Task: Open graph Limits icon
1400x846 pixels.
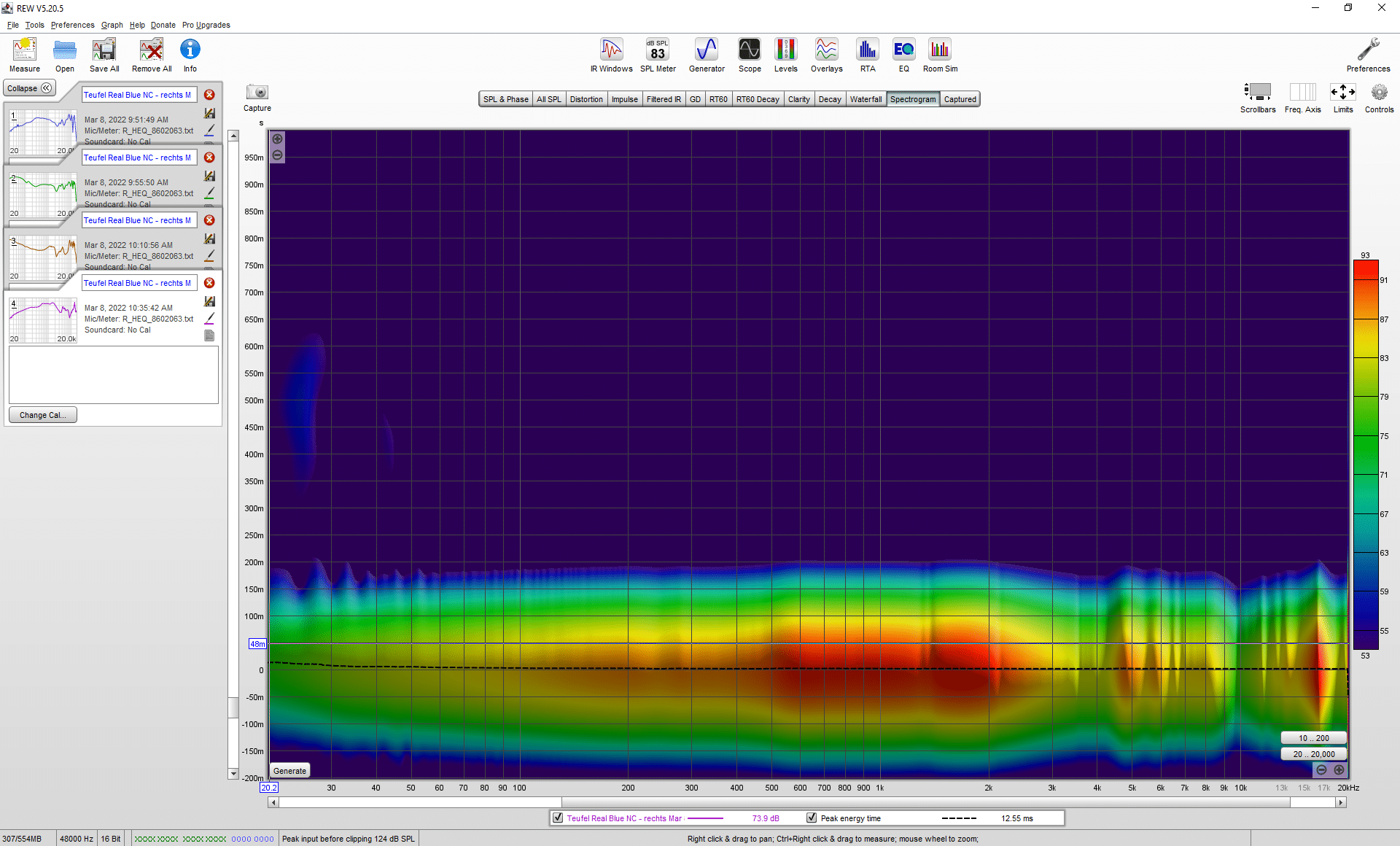Action: (1343, 92)
